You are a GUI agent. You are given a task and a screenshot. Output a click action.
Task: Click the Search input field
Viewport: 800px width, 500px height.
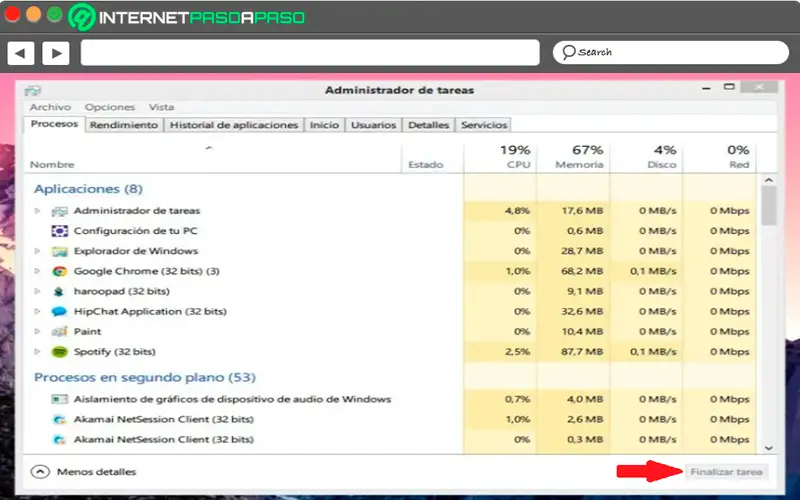pos(671,52)
